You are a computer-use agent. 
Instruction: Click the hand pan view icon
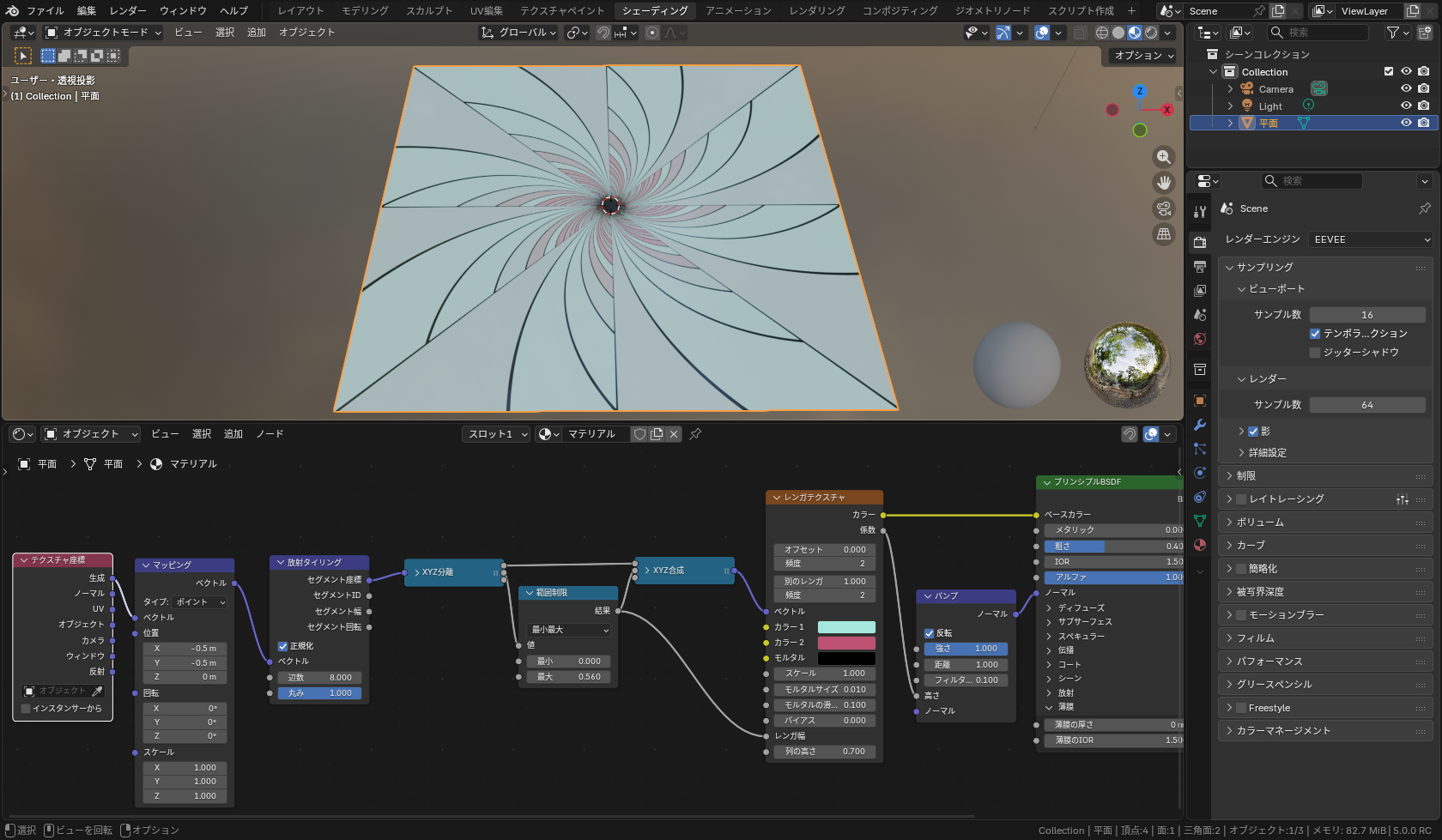pyautogui.click(x=1163, y=183)
